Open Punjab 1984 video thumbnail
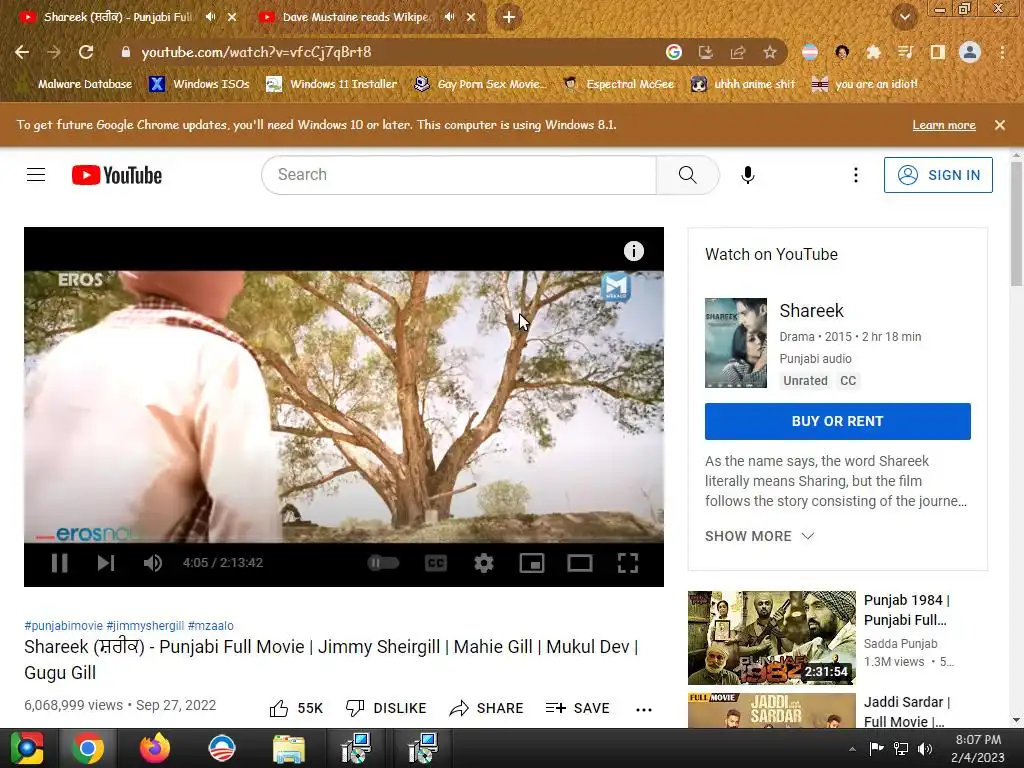This screenshot has width=1024, height=768. pyautogui.click(x=772, y=638)
